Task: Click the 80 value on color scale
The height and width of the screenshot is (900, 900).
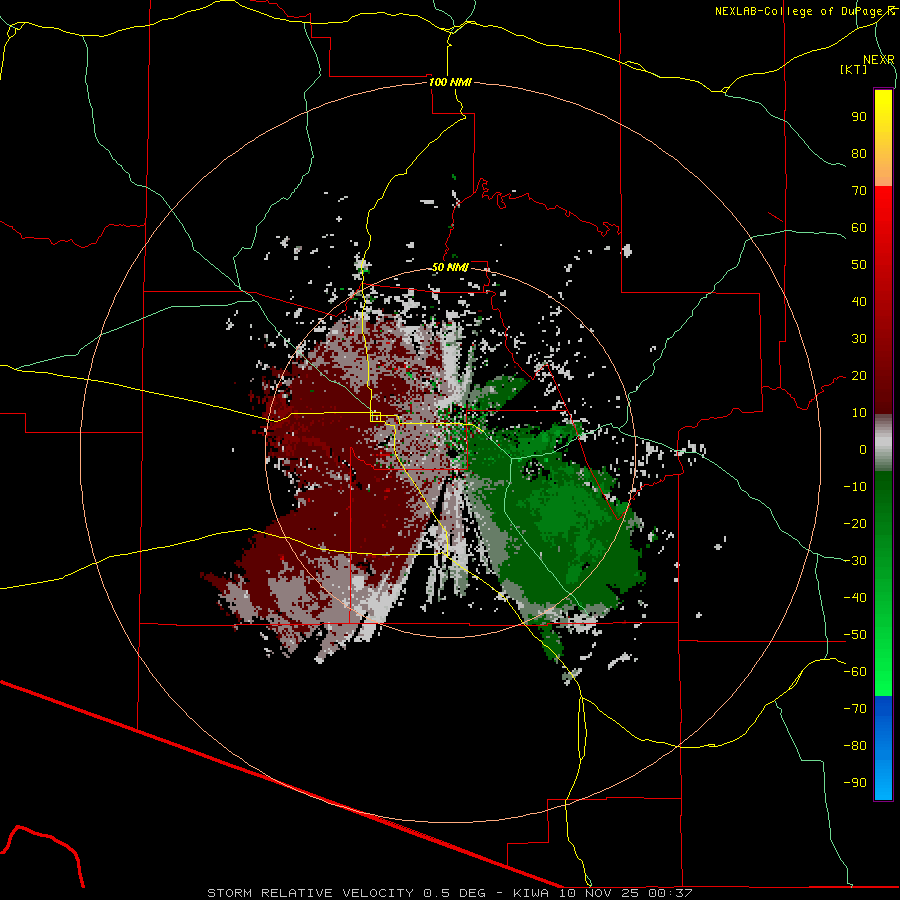Action: click(x=859, y=154)
